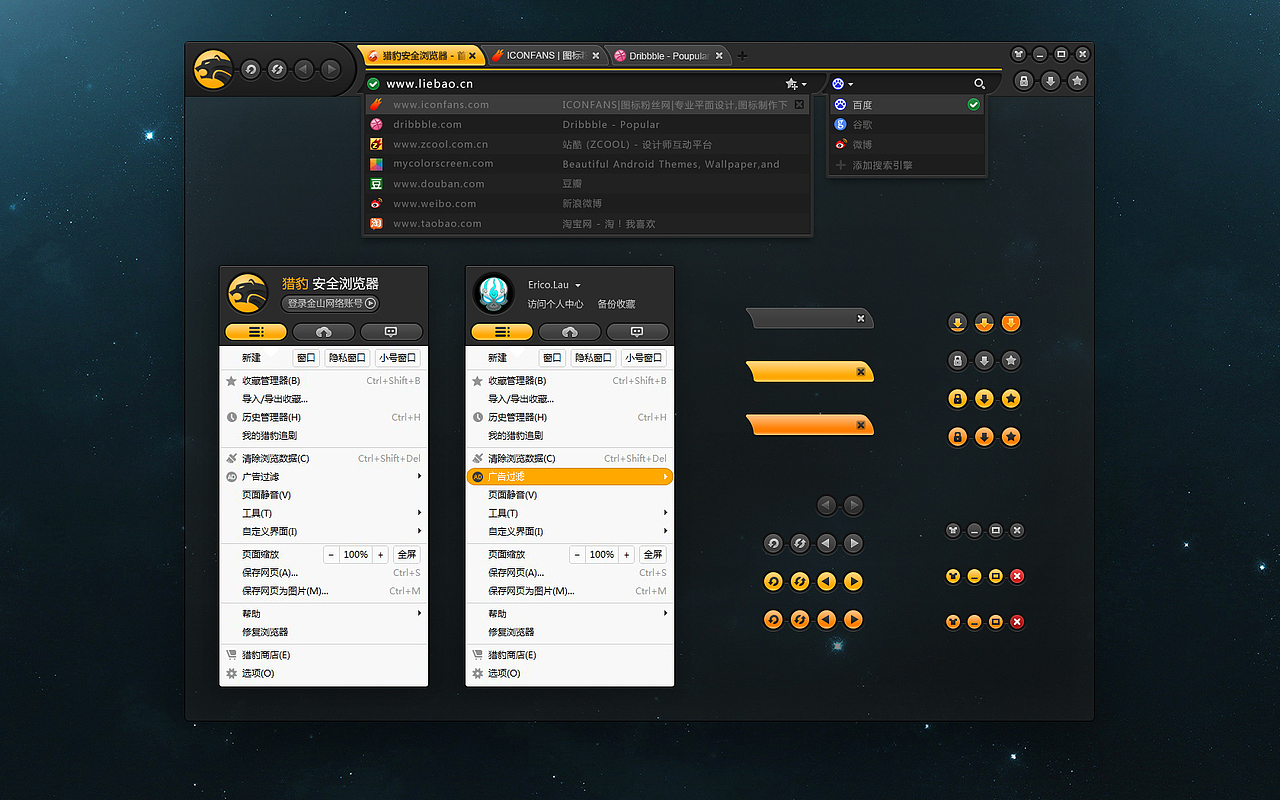
Task: Open 收藏管理器(B) in the 猎豹 安全浏览器 menu
Action: [323, 381]
